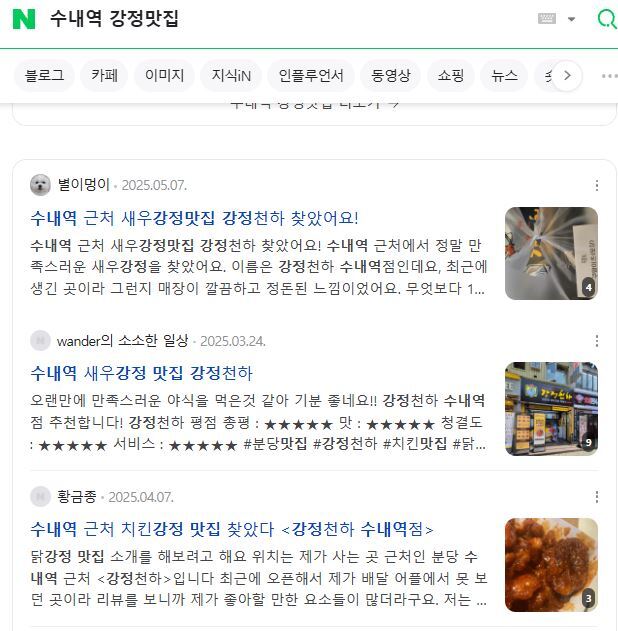This screenshot has width=618, height=631.
Task: Open the three-dot menu at the tab bar's end
Action: pyautogui.click(x=609, y=76)
